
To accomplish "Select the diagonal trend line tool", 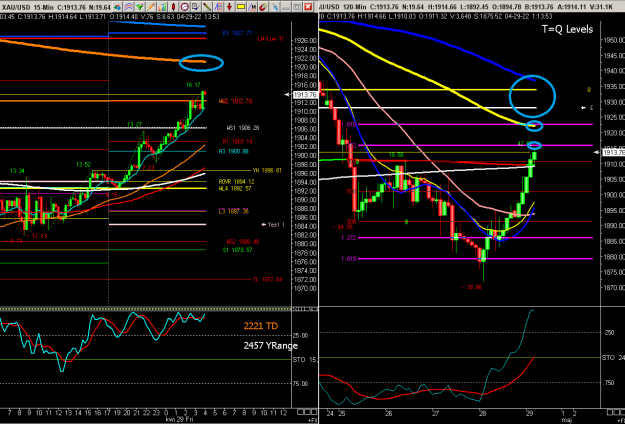I will 207,7.
